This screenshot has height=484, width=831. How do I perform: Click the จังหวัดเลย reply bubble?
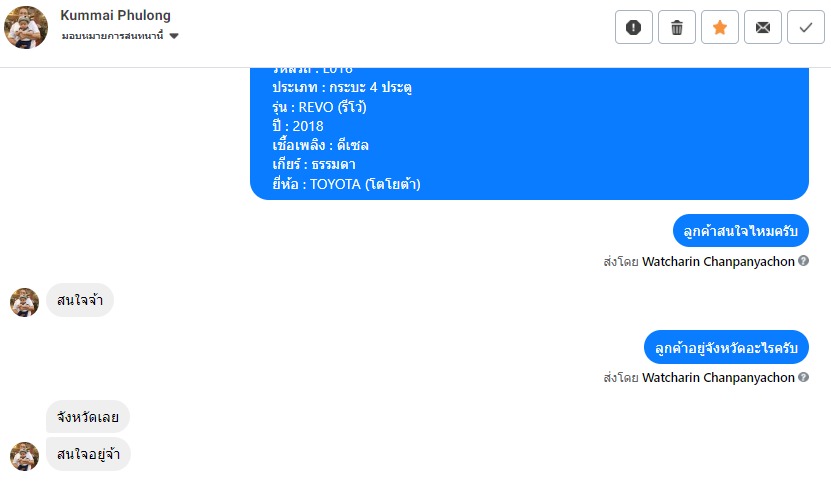pyautogui.click(x=88, y=416)
